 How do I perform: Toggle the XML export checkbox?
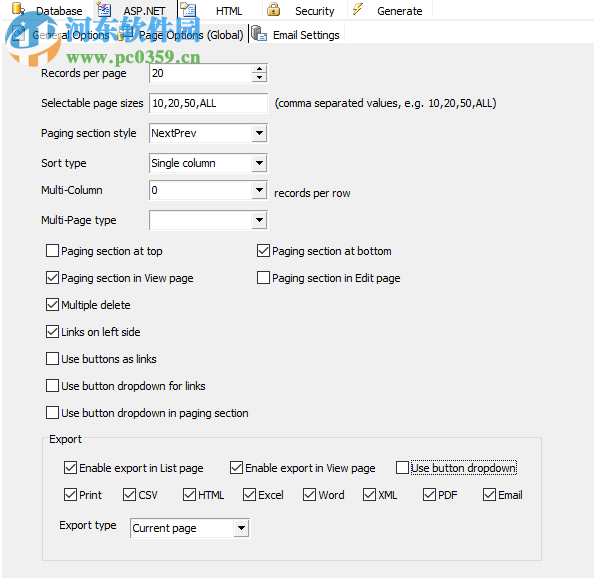pyautogui.click(x=369, y=495)
